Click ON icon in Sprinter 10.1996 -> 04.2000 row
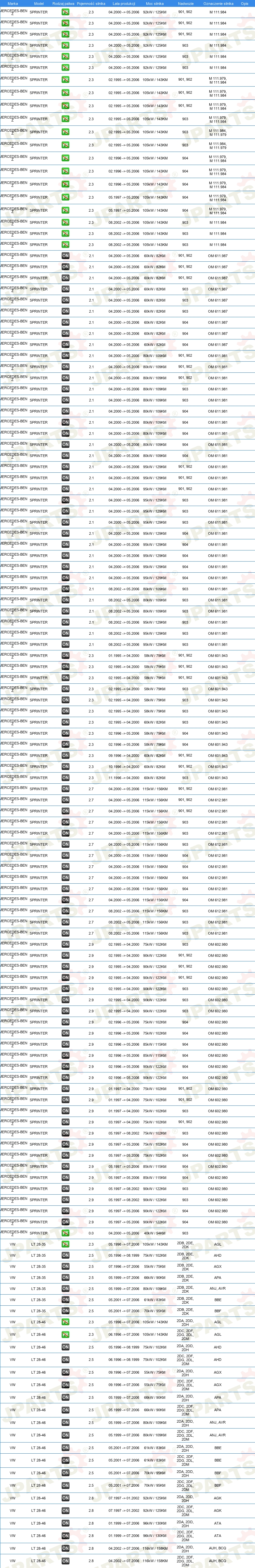255x1568 pixels. tap(66, 766)
